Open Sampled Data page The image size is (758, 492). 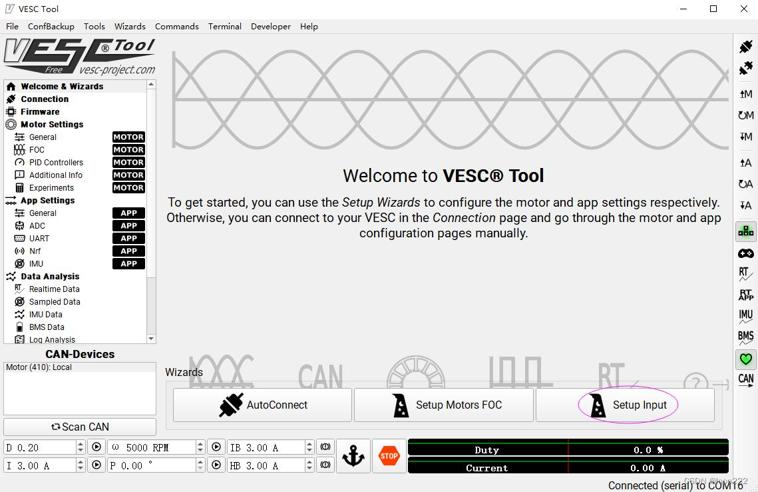75,302
